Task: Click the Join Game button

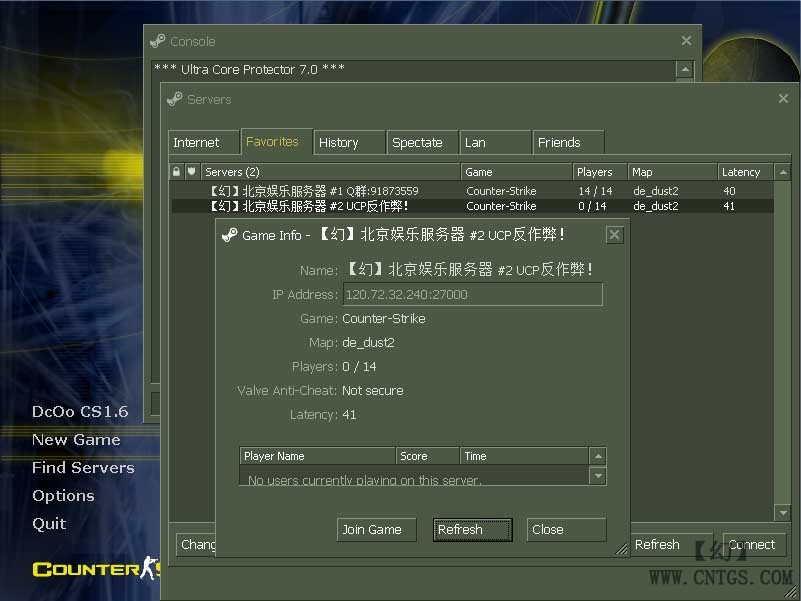Action: pyautogui.click(x=376, y=529)
